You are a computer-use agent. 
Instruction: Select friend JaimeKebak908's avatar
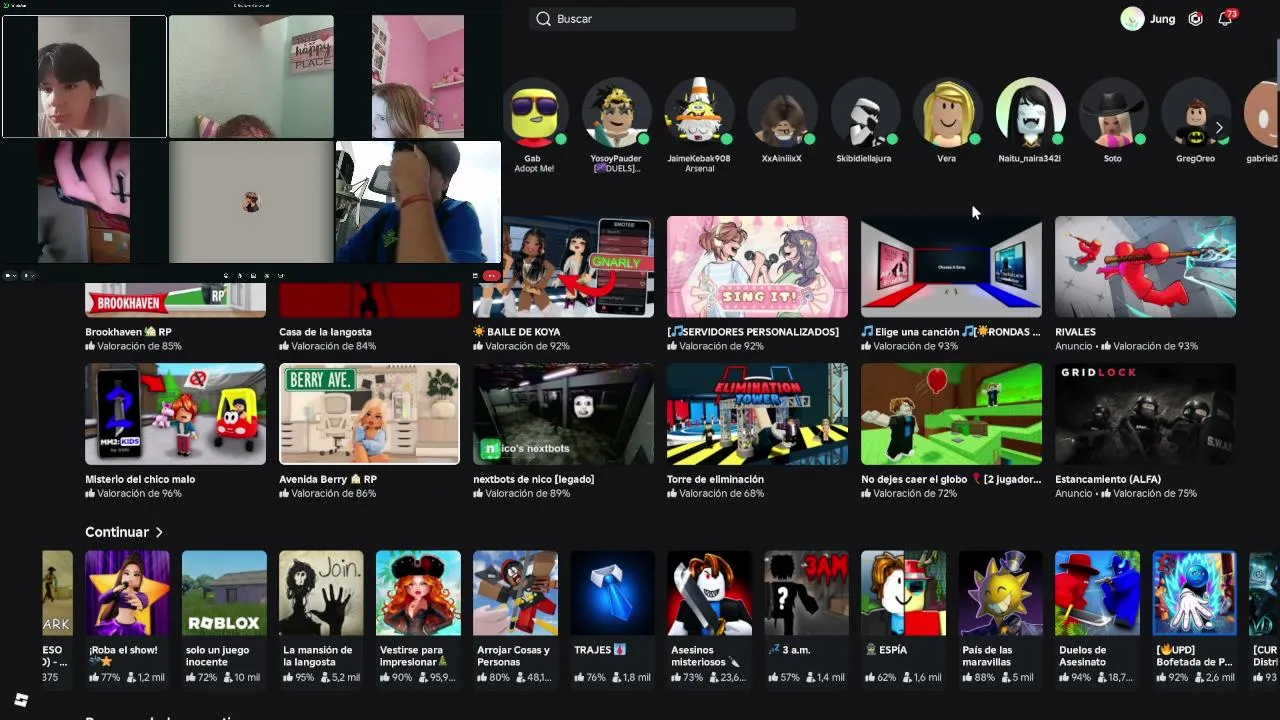coord(699,112)
